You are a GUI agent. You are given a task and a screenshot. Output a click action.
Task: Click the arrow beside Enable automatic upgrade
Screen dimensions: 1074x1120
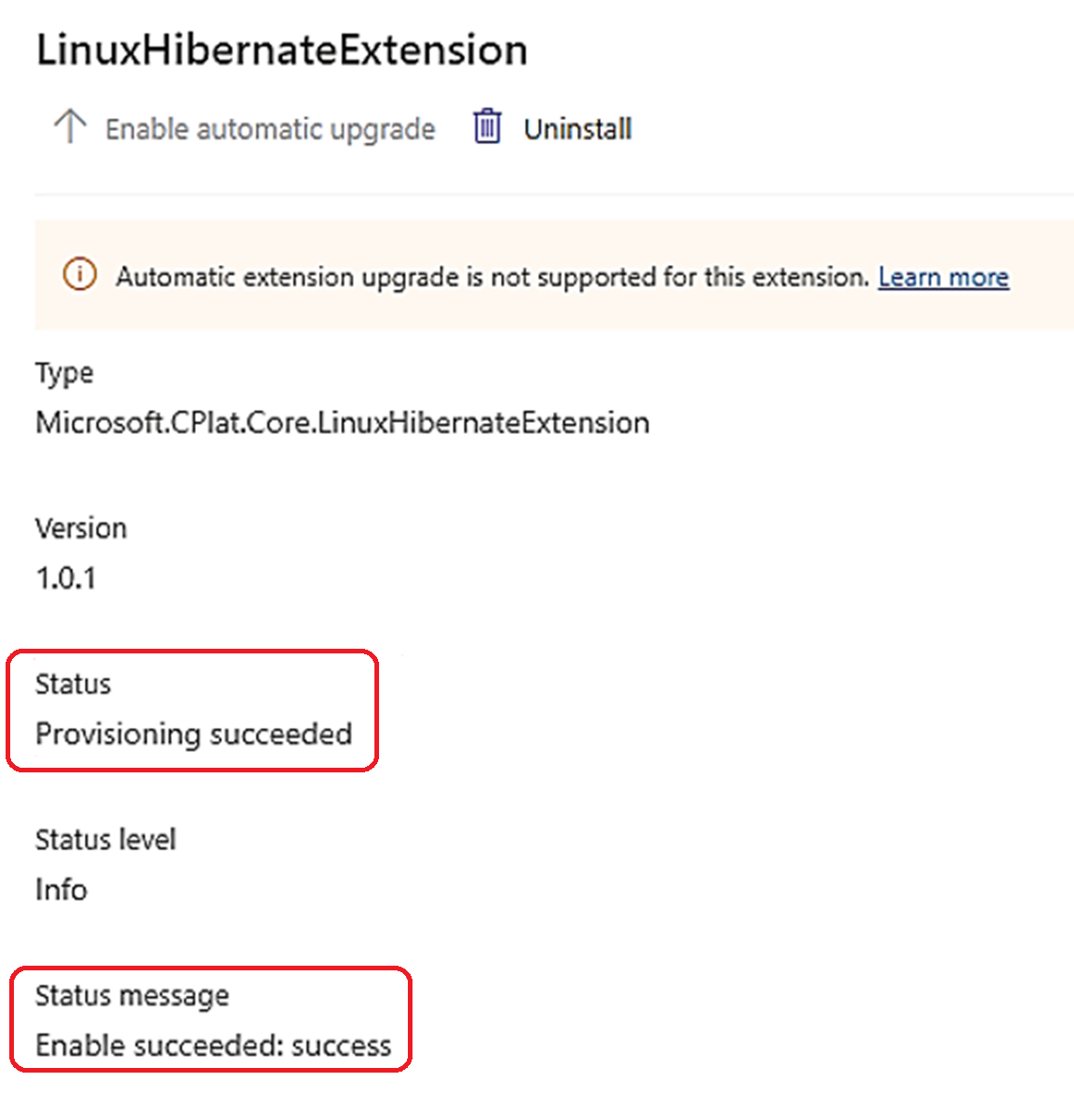69,125
